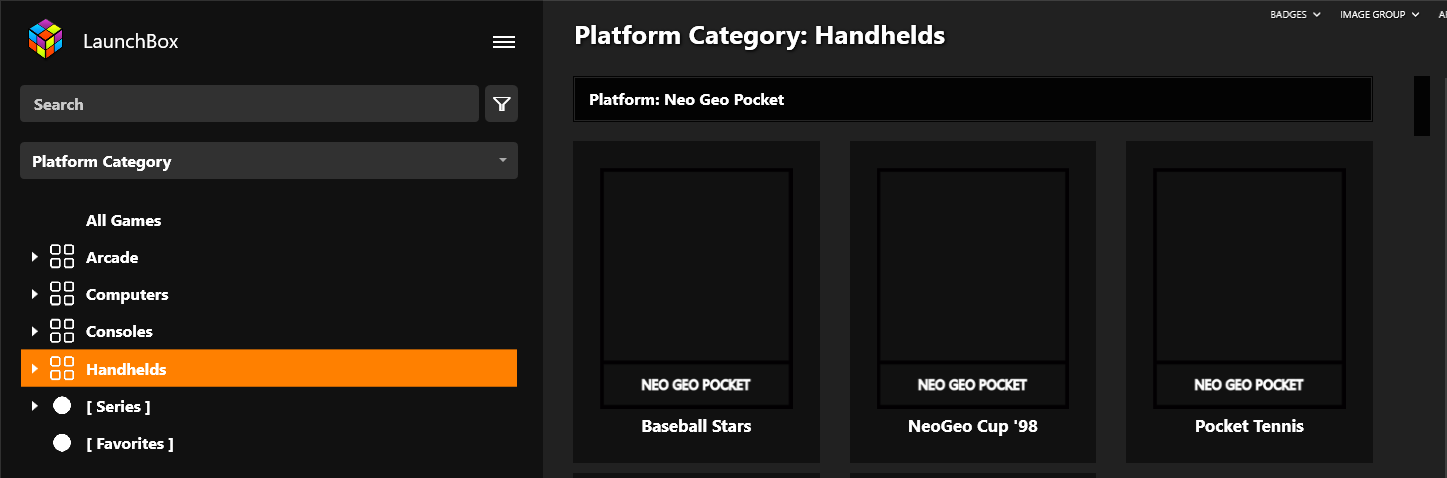The image size is (1447, 478).
Task: Expand the Computers tree node arrow
Action: 35,294
